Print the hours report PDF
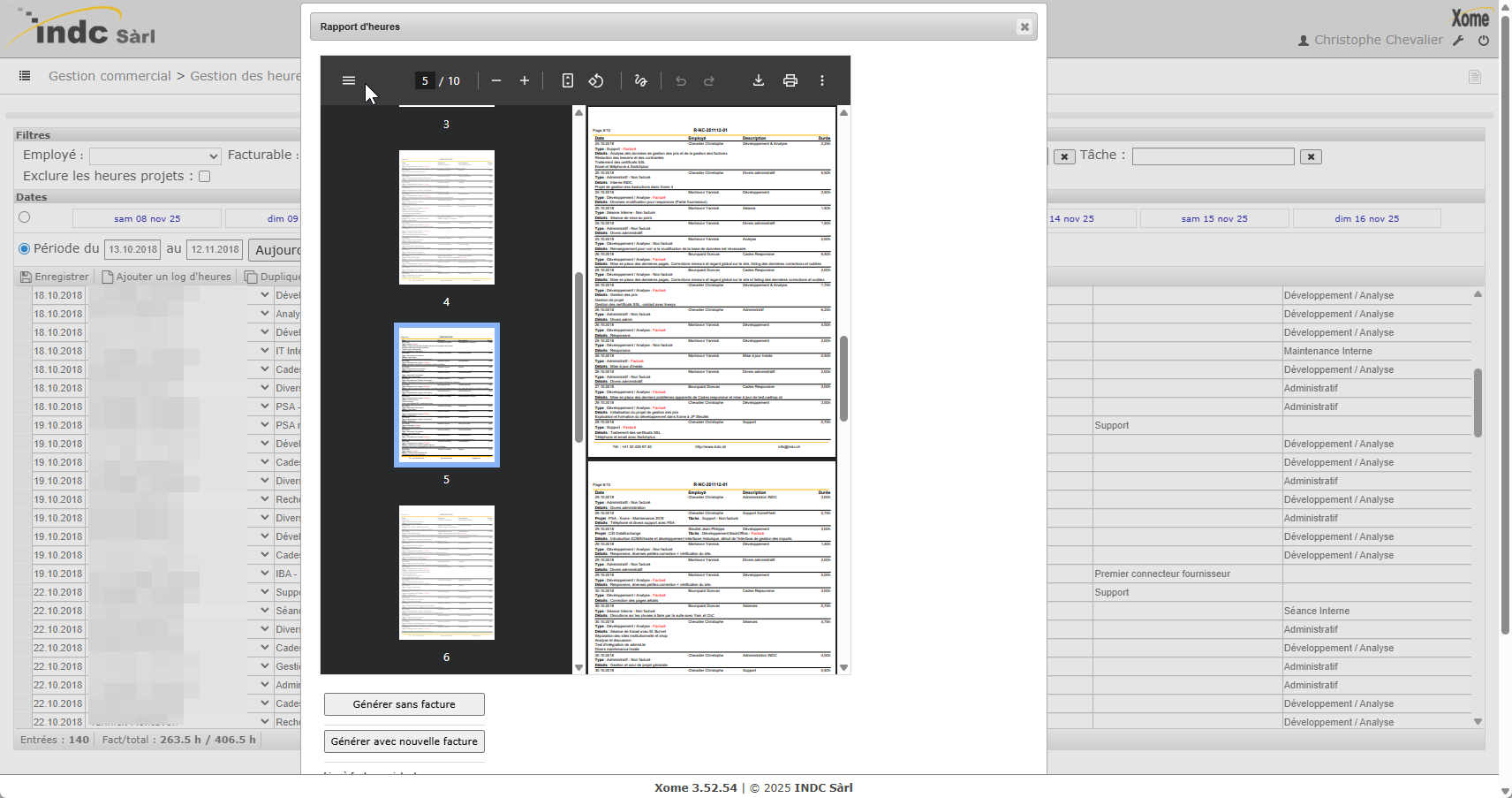The image size is (1512, 798). 790,80
